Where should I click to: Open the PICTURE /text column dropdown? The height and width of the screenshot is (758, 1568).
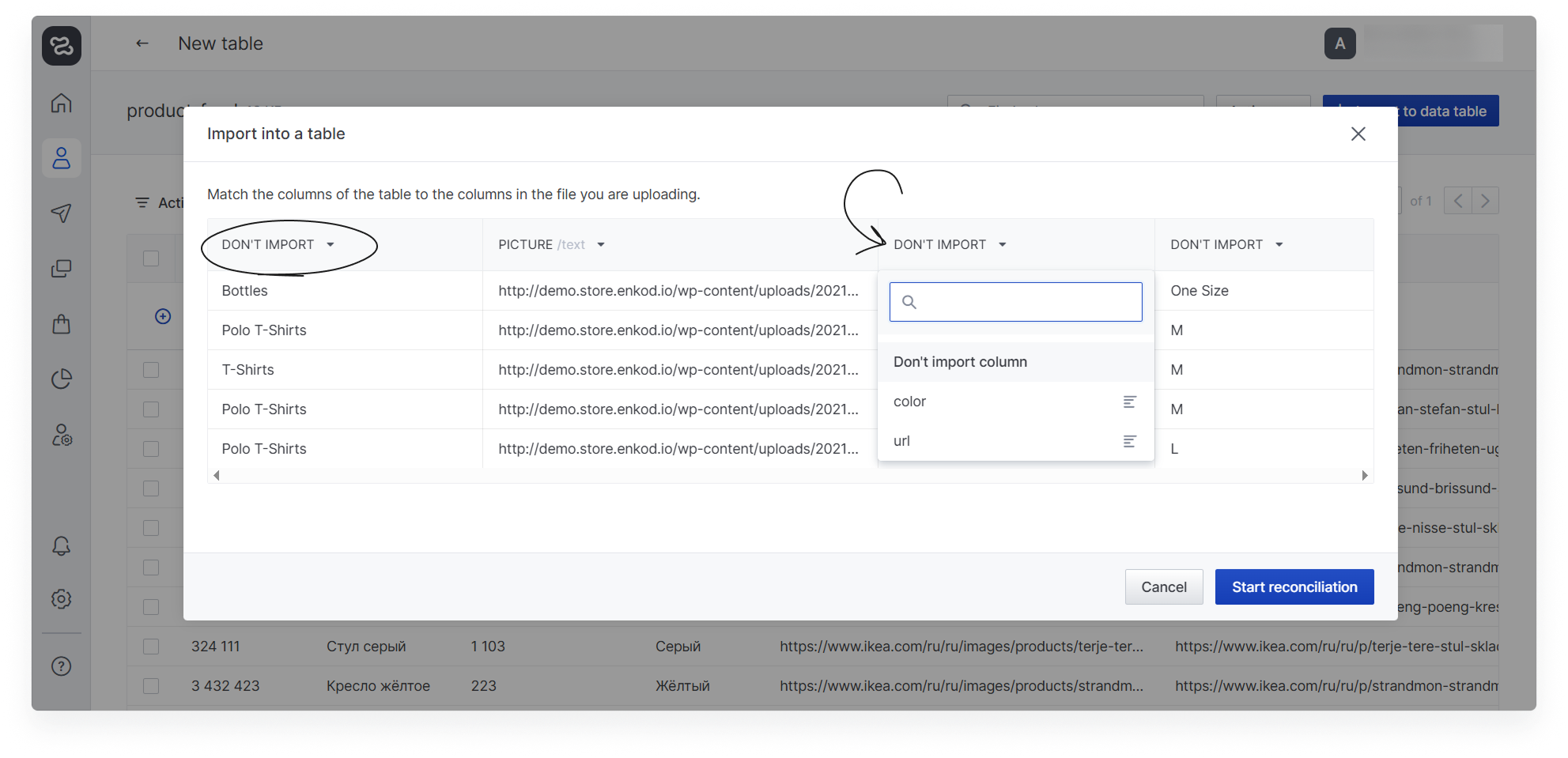pos(551,245)
